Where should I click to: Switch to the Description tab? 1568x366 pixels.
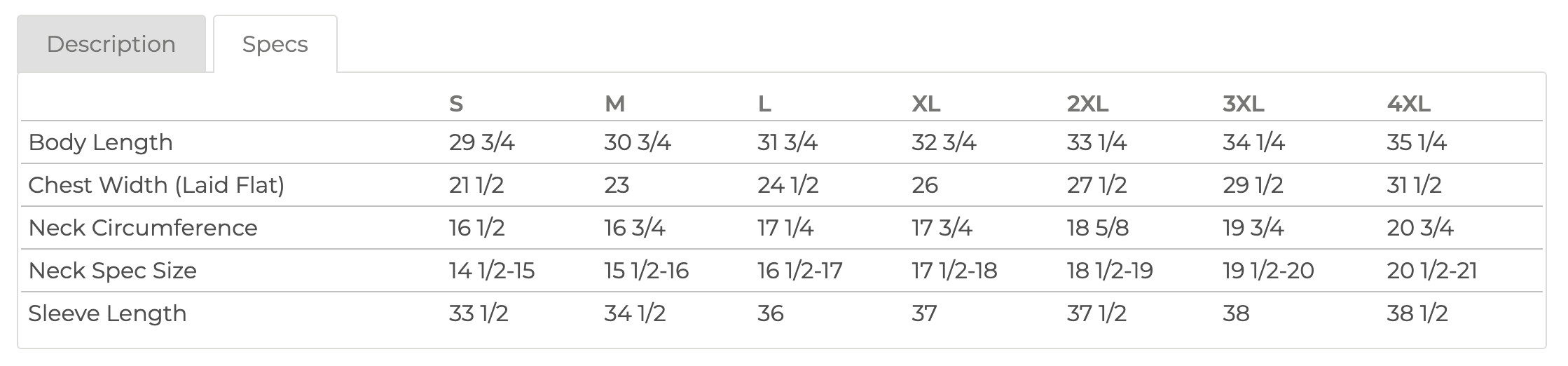[x=111, y=44]
